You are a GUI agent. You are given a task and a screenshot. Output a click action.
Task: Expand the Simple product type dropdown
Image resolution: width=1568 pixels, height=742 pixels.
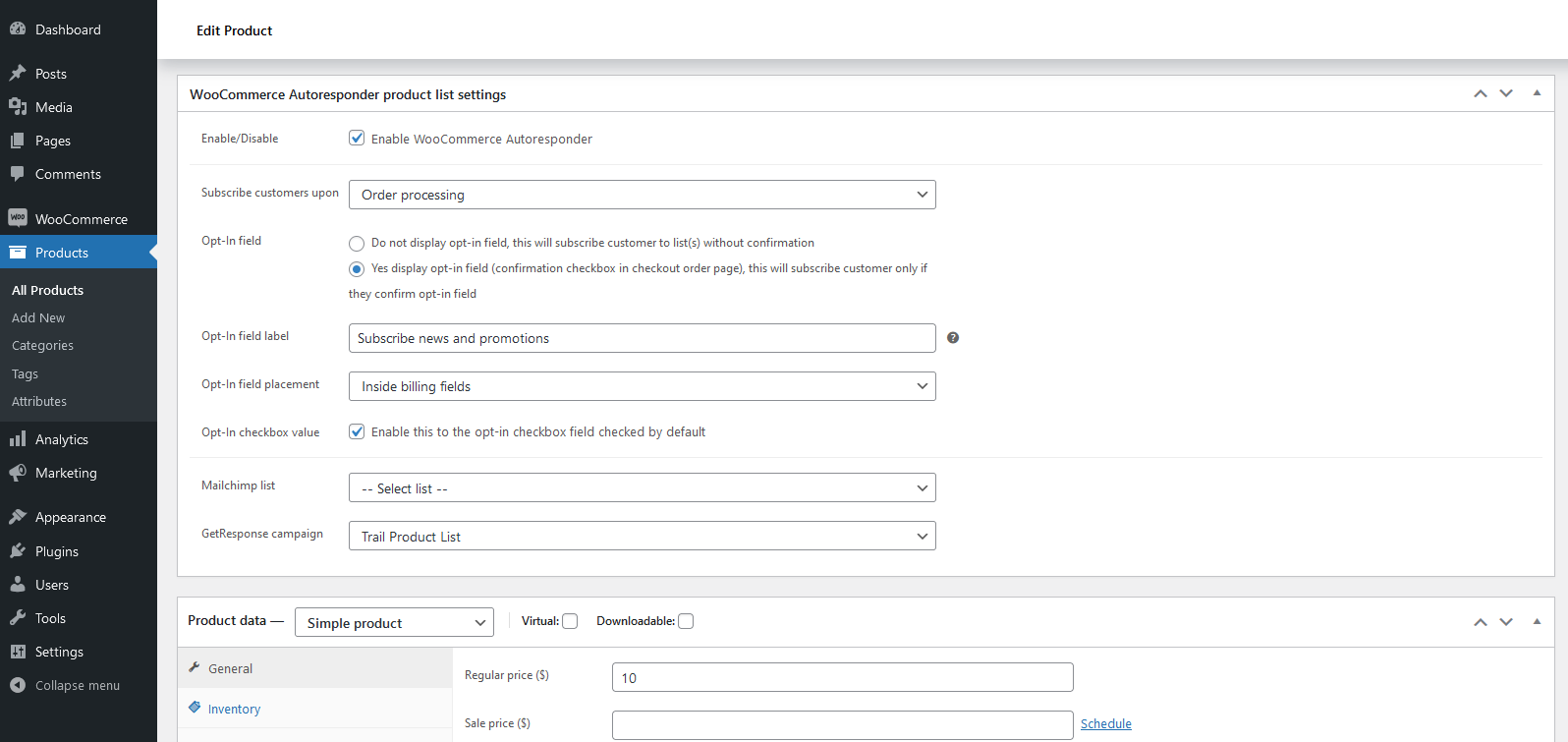point(394,623)
